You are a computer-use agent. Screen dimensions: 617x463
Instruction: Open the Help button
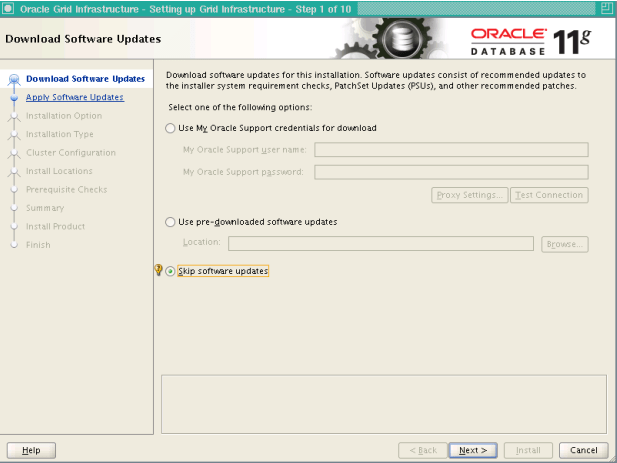(x=31, y=450)
